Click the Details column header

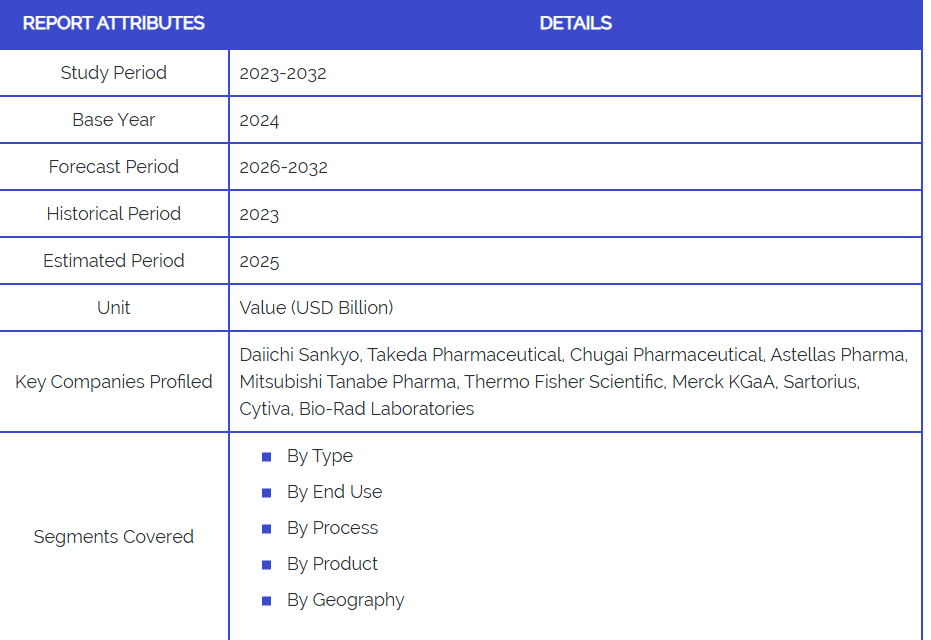[575, 23]
